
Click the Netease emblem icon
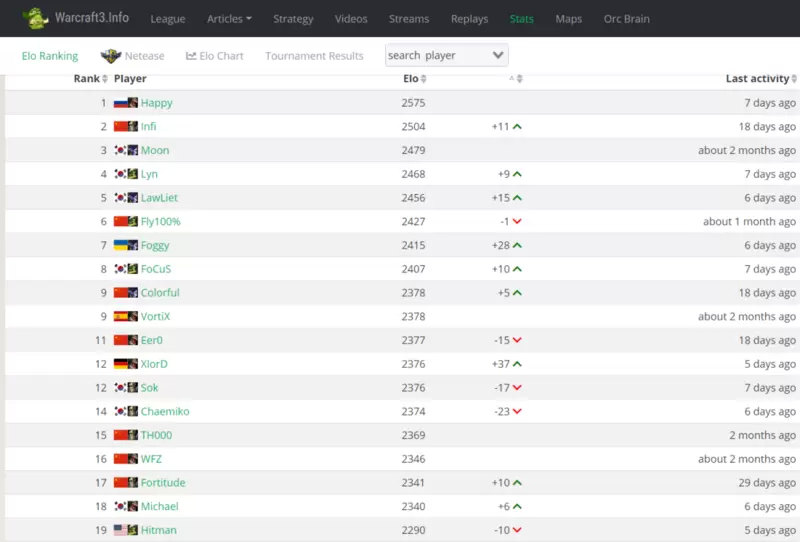[x=111, y=56]
